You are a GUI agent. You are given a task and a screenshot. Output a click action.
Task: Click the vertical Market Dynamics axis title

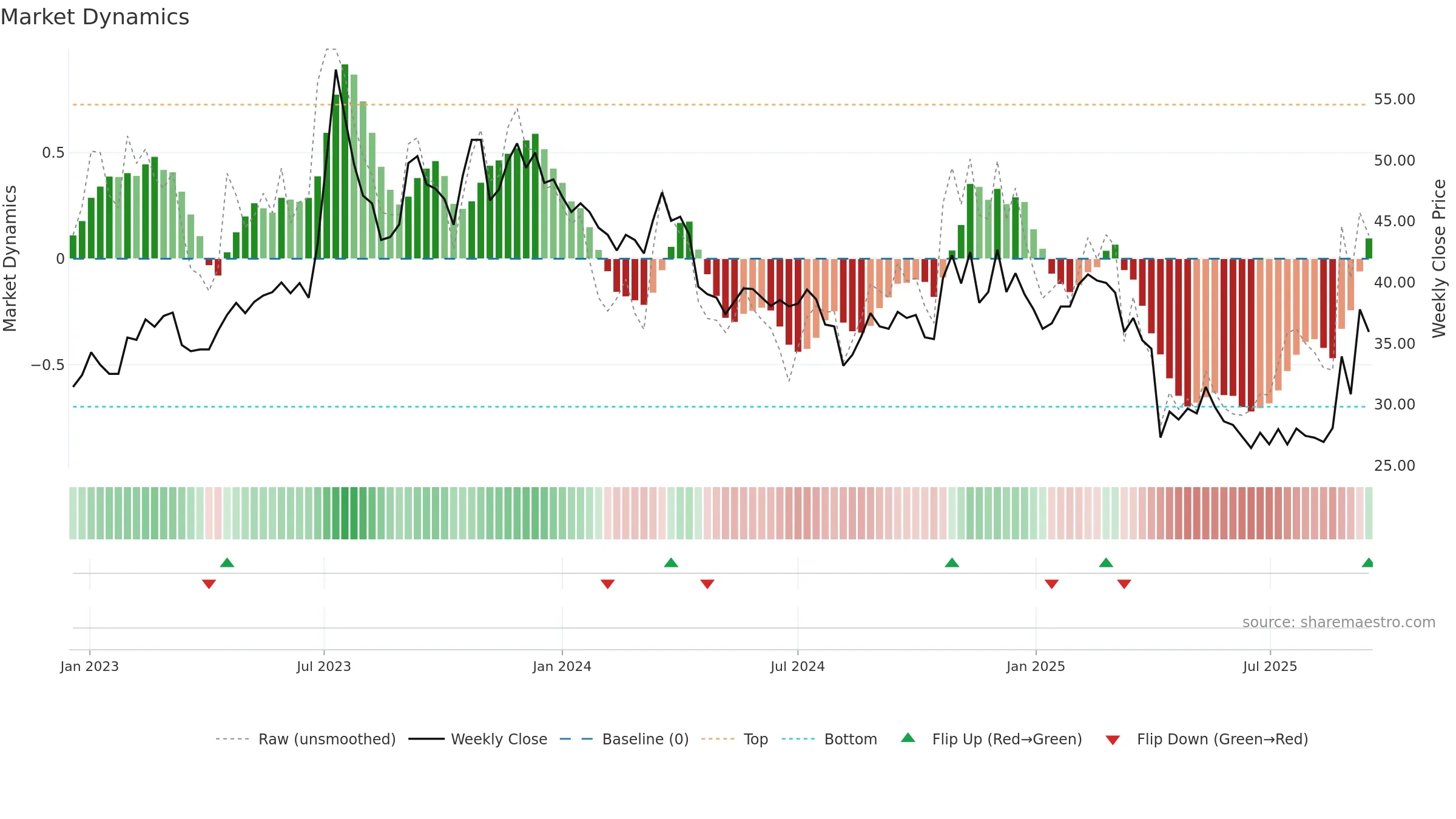pos(10,258)
